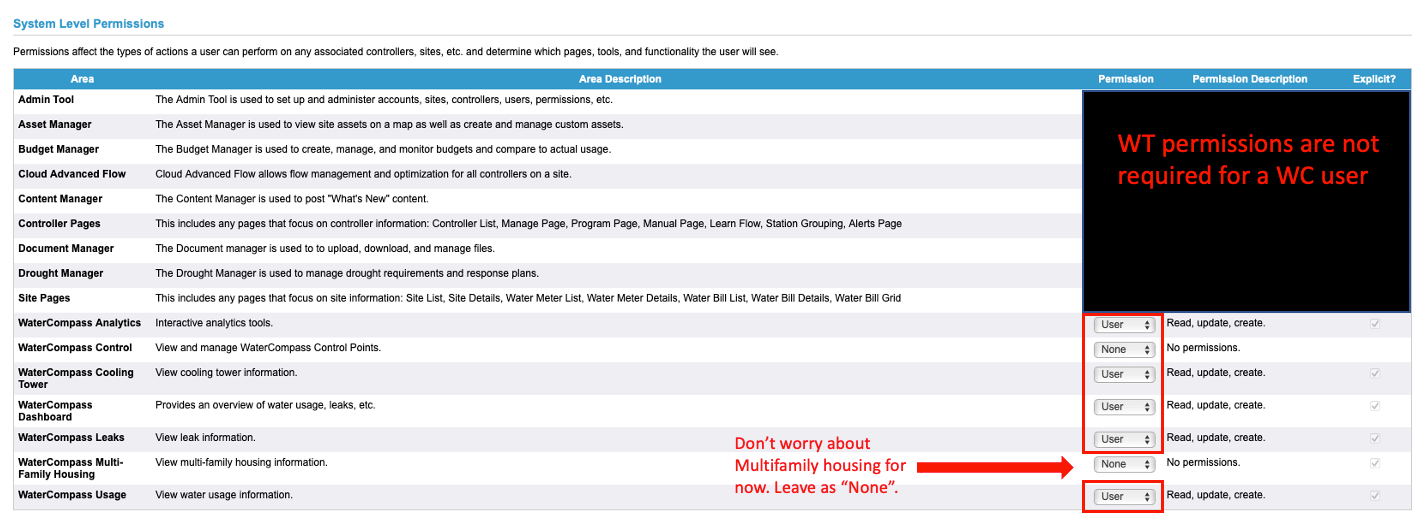Click the System Level Permissions heading
Screen dimensions: 1423x522
[x=89, y=23]
